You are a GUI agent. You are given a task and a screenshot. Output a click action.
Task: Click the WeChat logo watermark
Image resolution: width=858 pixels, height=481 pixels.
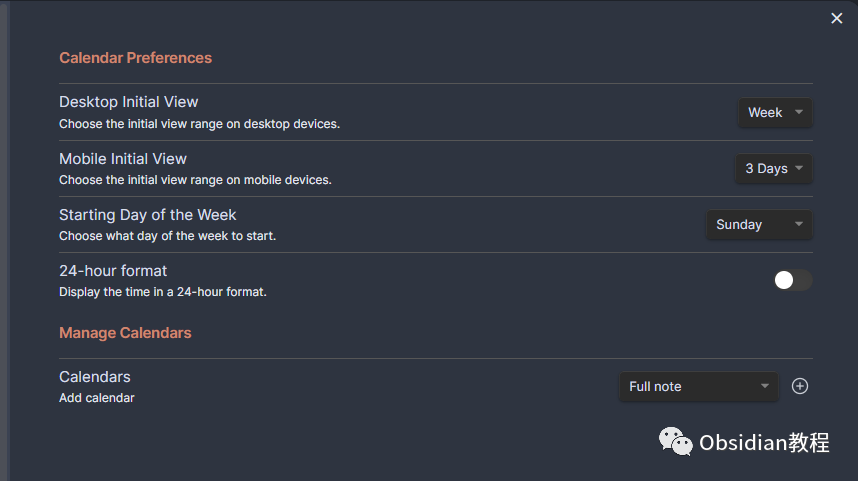point(675,442)
